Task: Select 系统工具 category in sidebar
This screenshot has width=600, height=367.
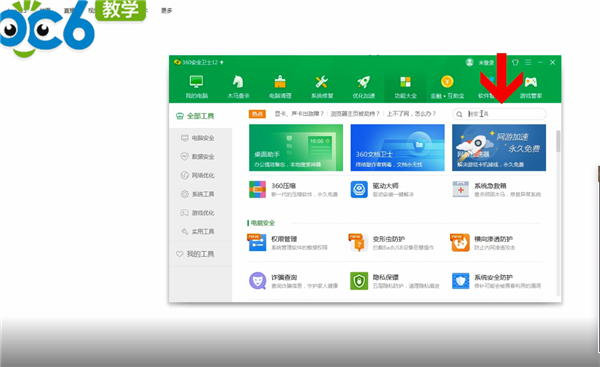Action: (x=198, y=194)
